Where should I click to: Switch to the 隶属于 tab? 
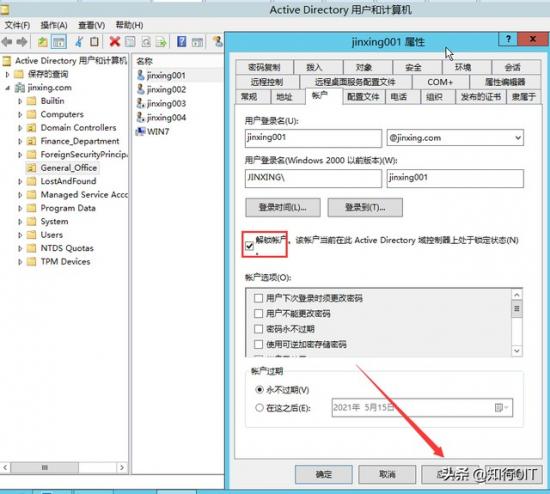point(524,97)
